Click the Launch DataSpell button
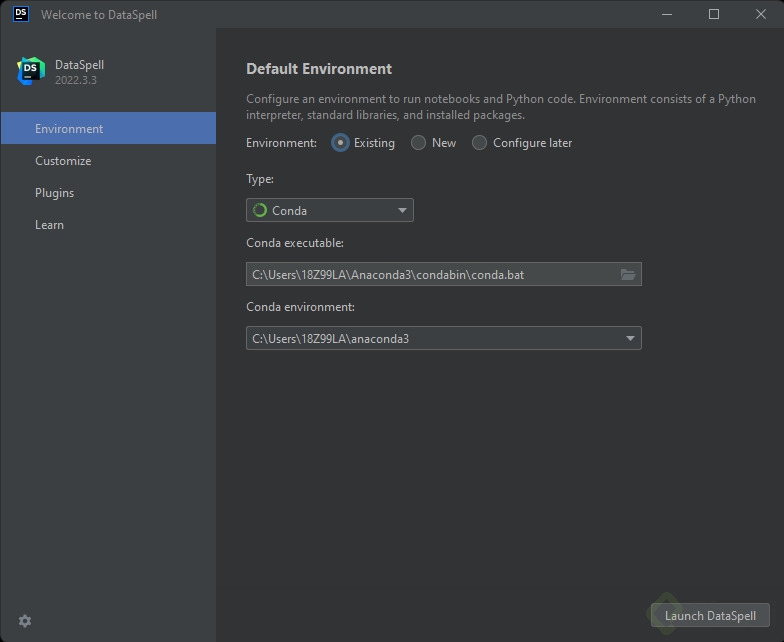This screenshot has height=642, width=784. coord(710,616)
